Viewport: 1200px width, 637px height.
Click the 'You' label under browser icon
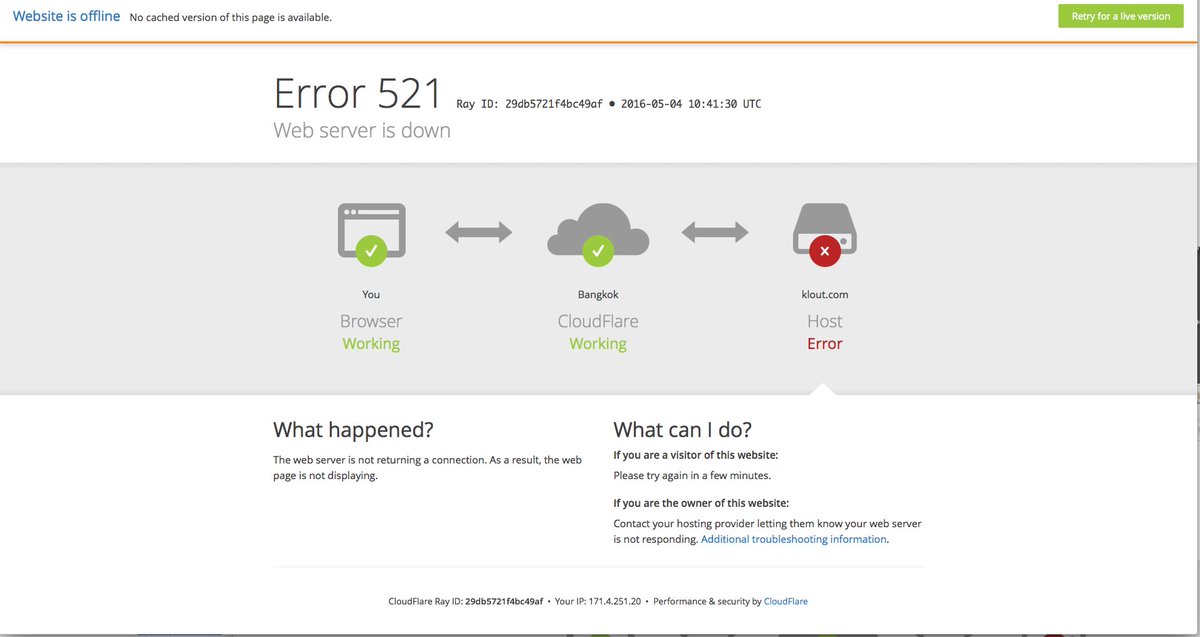(x=371, y=295)
